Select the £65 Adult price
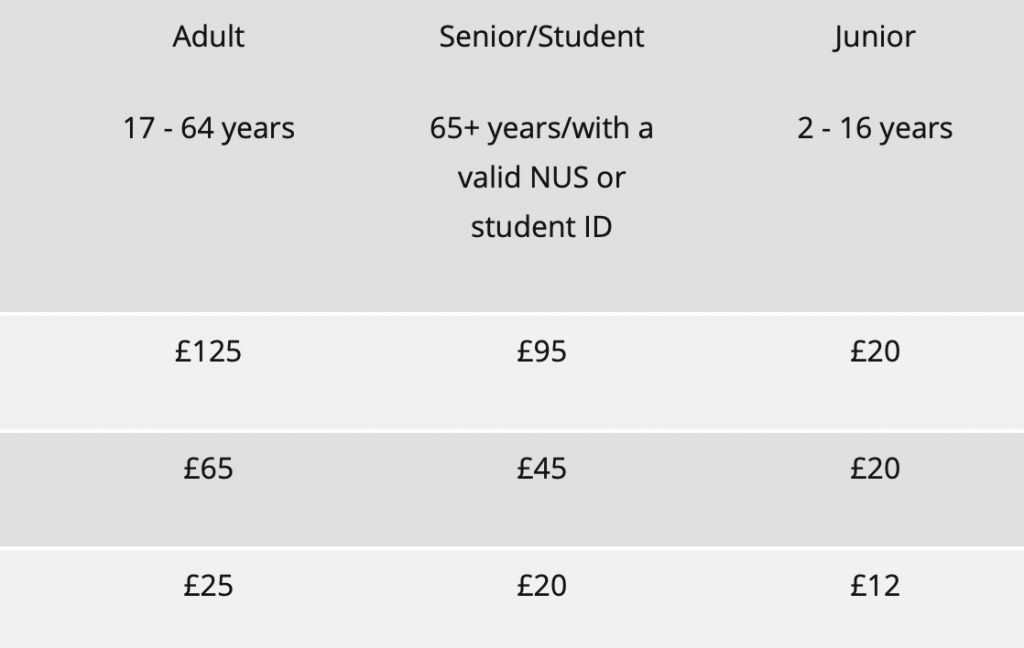 [208, 469]
